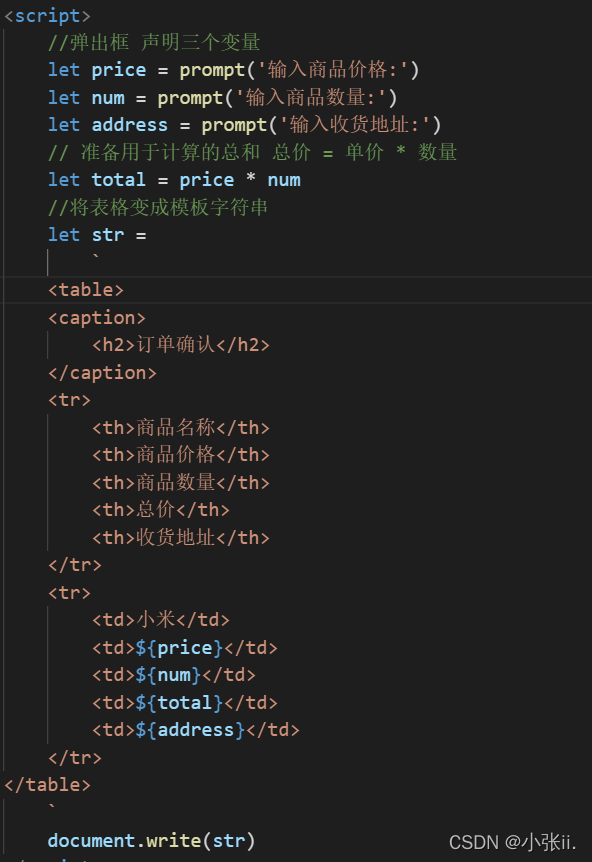Click the opening script tag
Viewport: 592px width, 862px height.
47,15
